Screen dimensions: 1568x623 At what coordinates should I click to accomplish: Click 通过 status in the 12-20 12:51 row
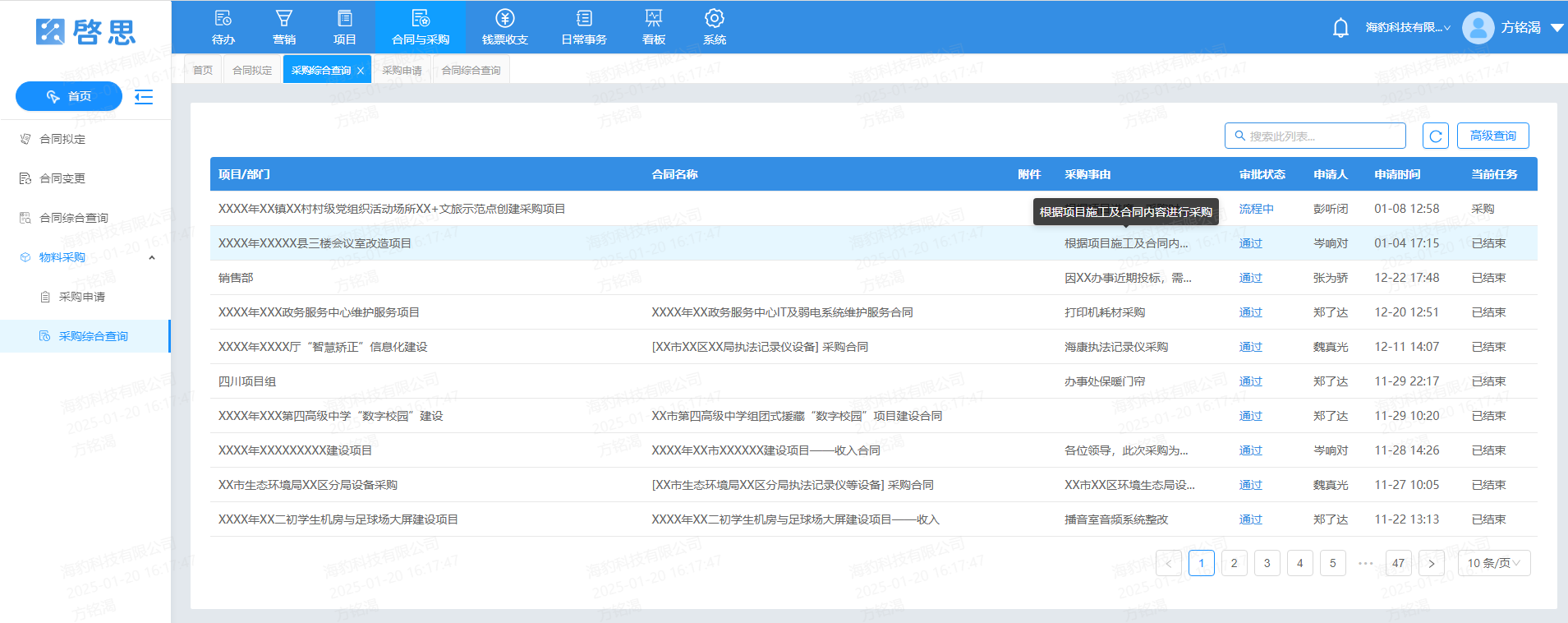pos(1250,312)
